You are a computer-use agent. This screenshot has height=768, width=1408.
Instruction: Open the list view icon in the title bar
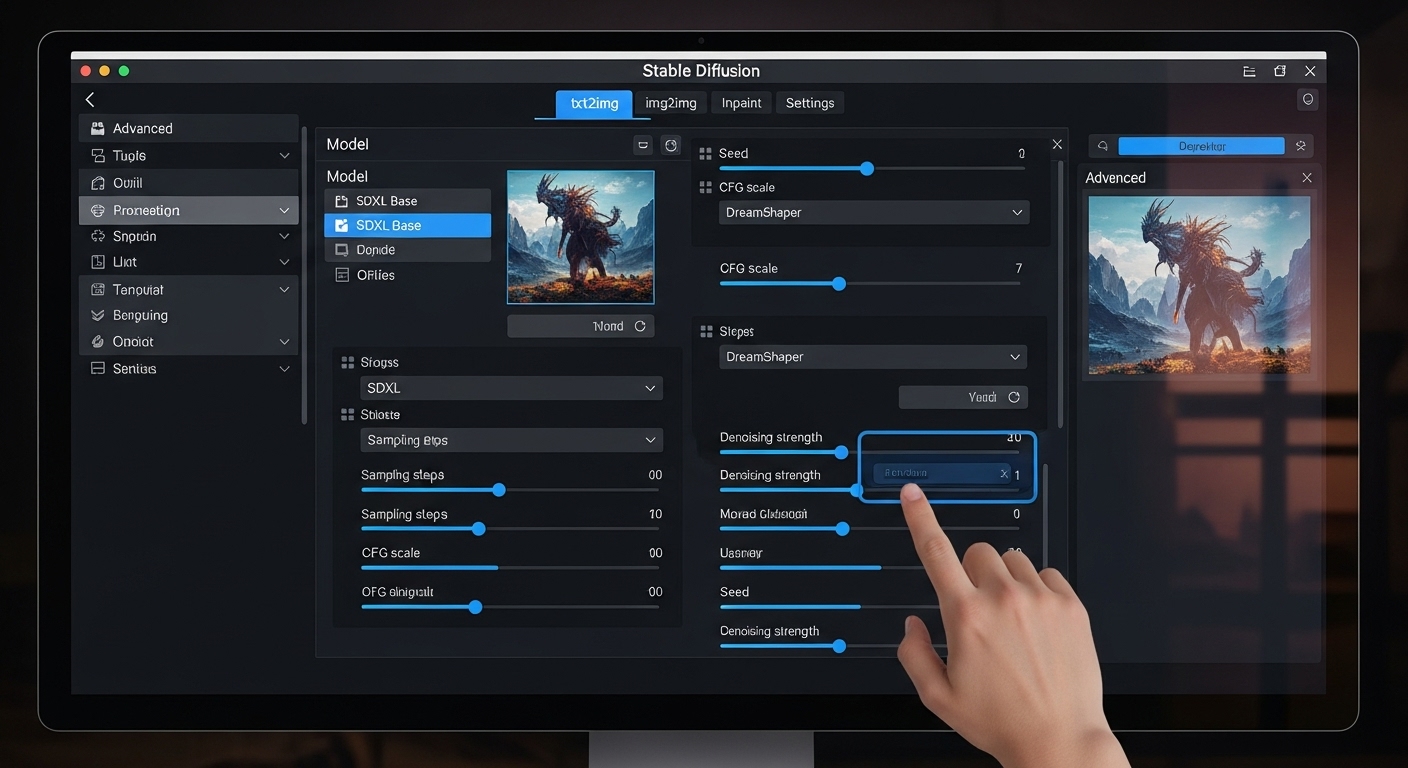click(x=1249, y=71)
